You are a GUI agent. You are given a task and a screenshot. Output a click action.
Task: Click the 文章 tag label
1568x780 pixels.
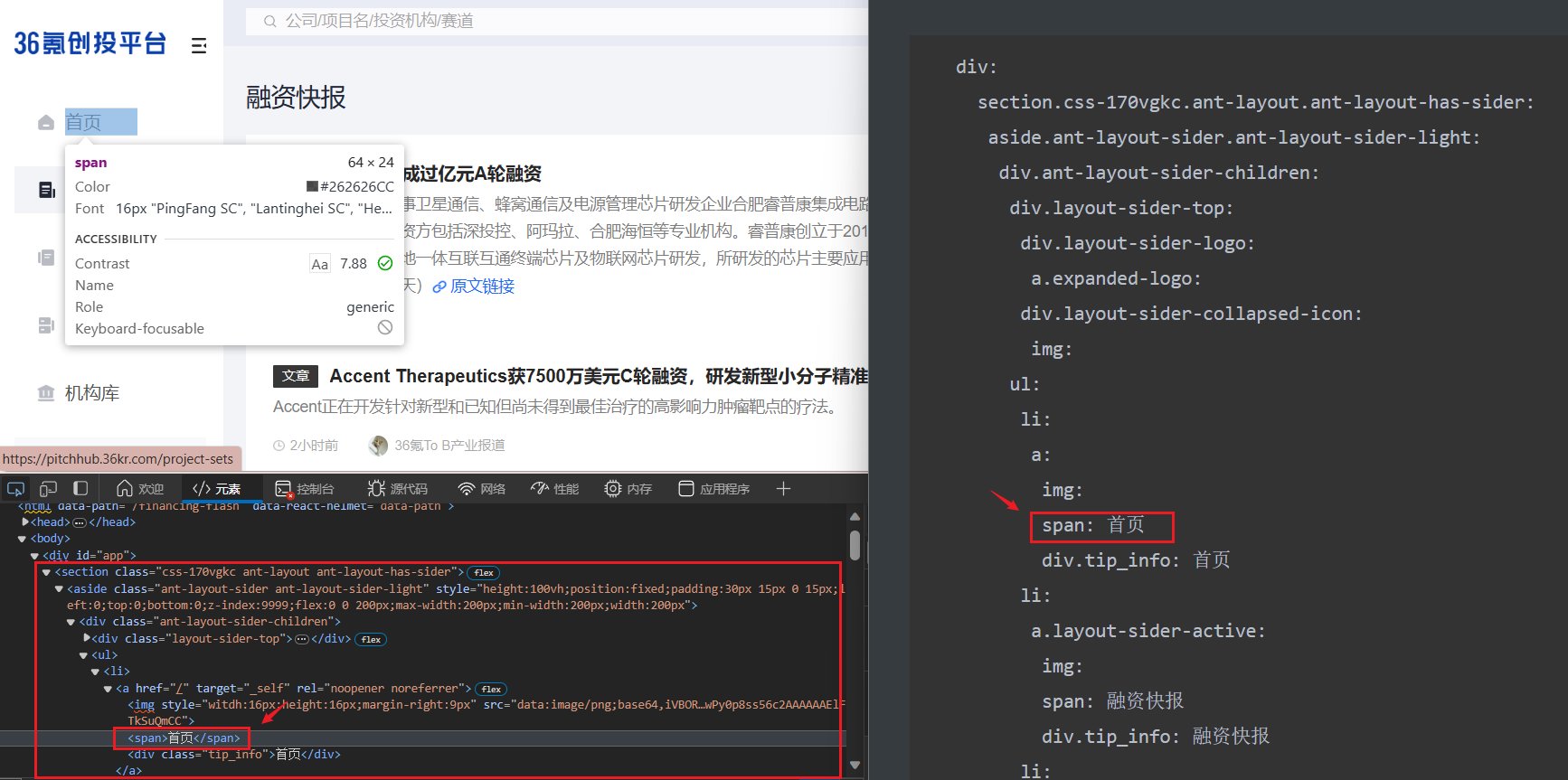tap(296, 376)
